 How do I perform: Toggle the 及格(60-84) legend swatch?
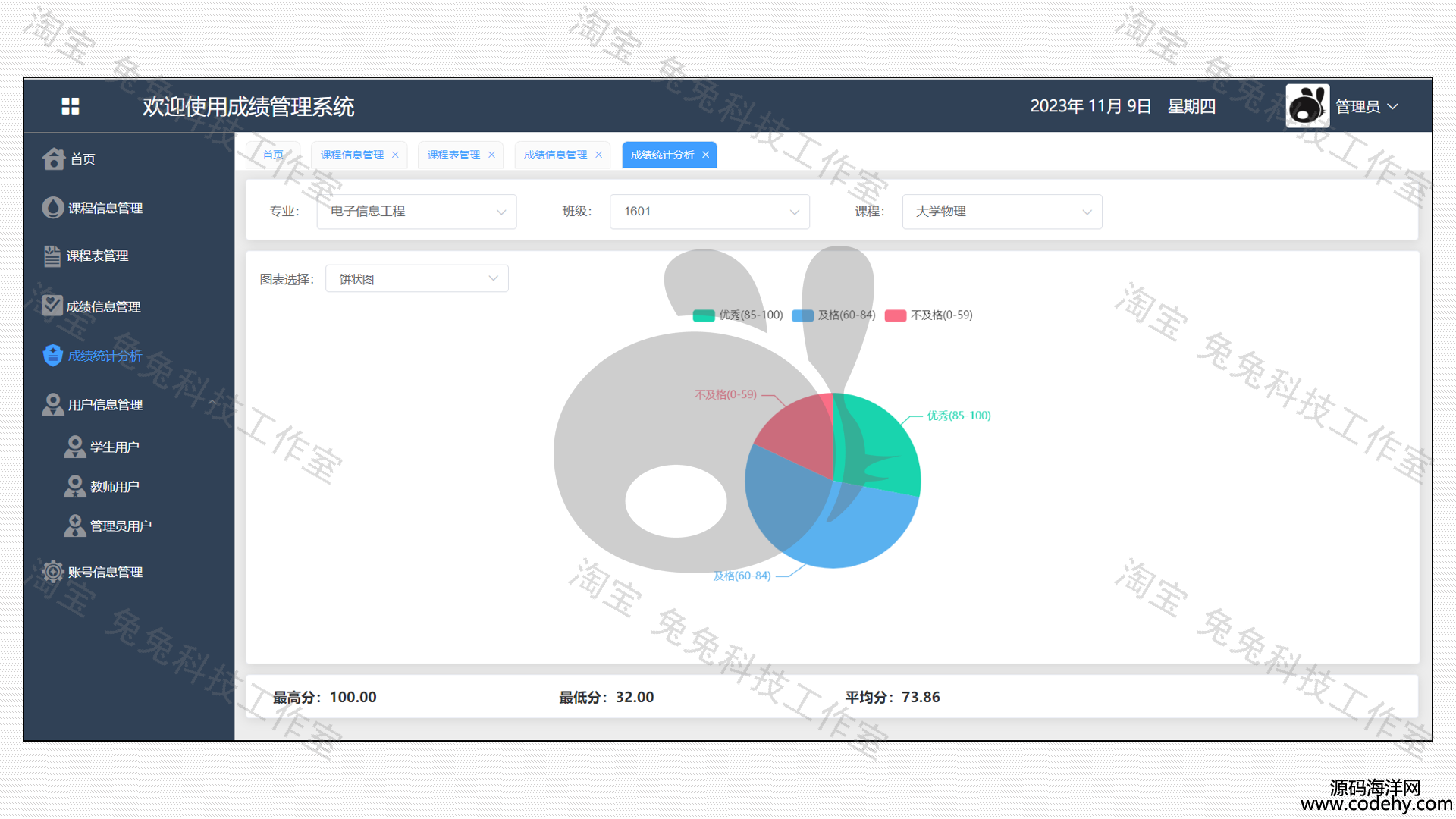coord(802,315)
